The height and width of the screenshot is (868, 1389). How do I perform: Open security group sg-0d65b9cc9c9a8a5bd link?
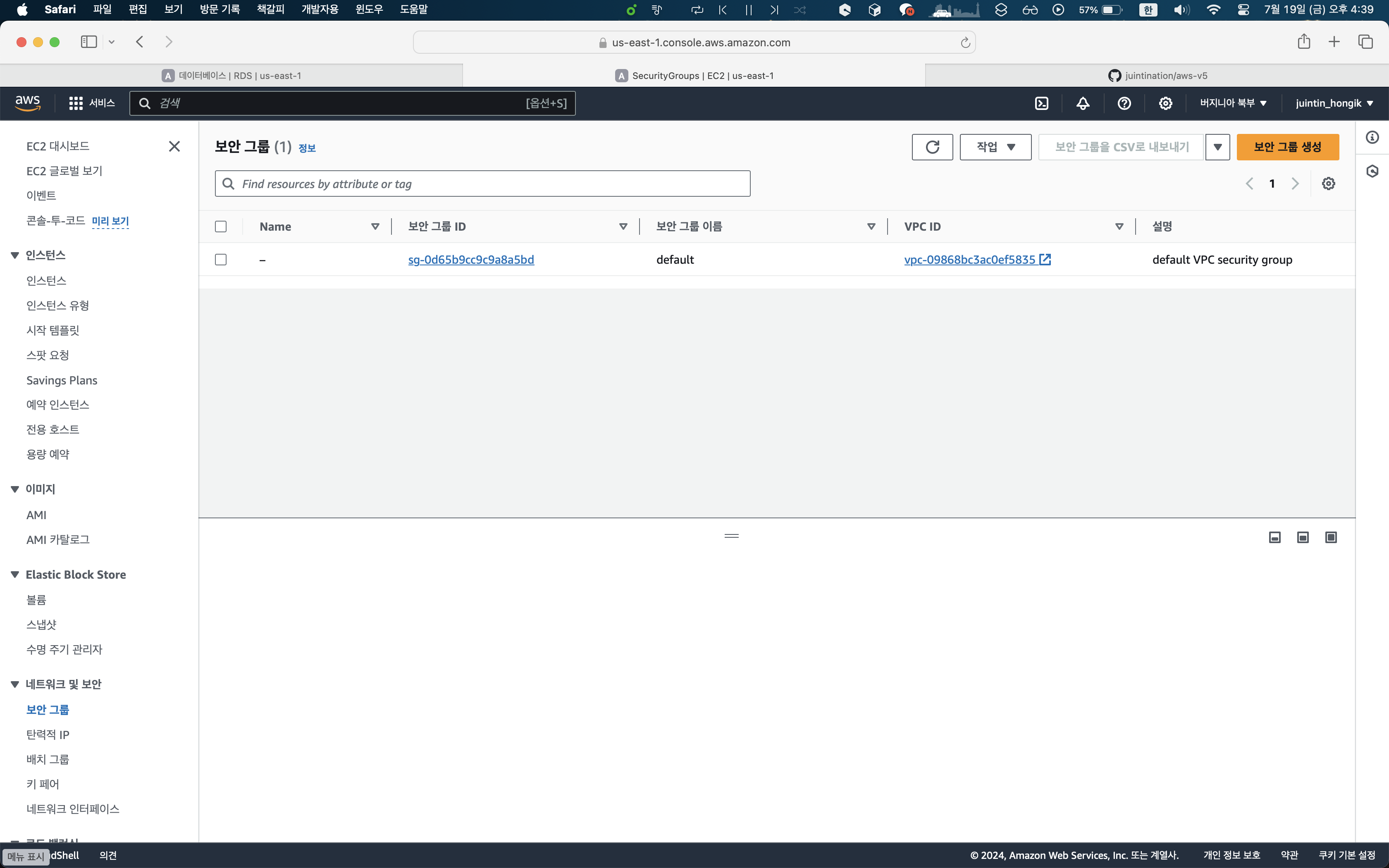point(471,260)
